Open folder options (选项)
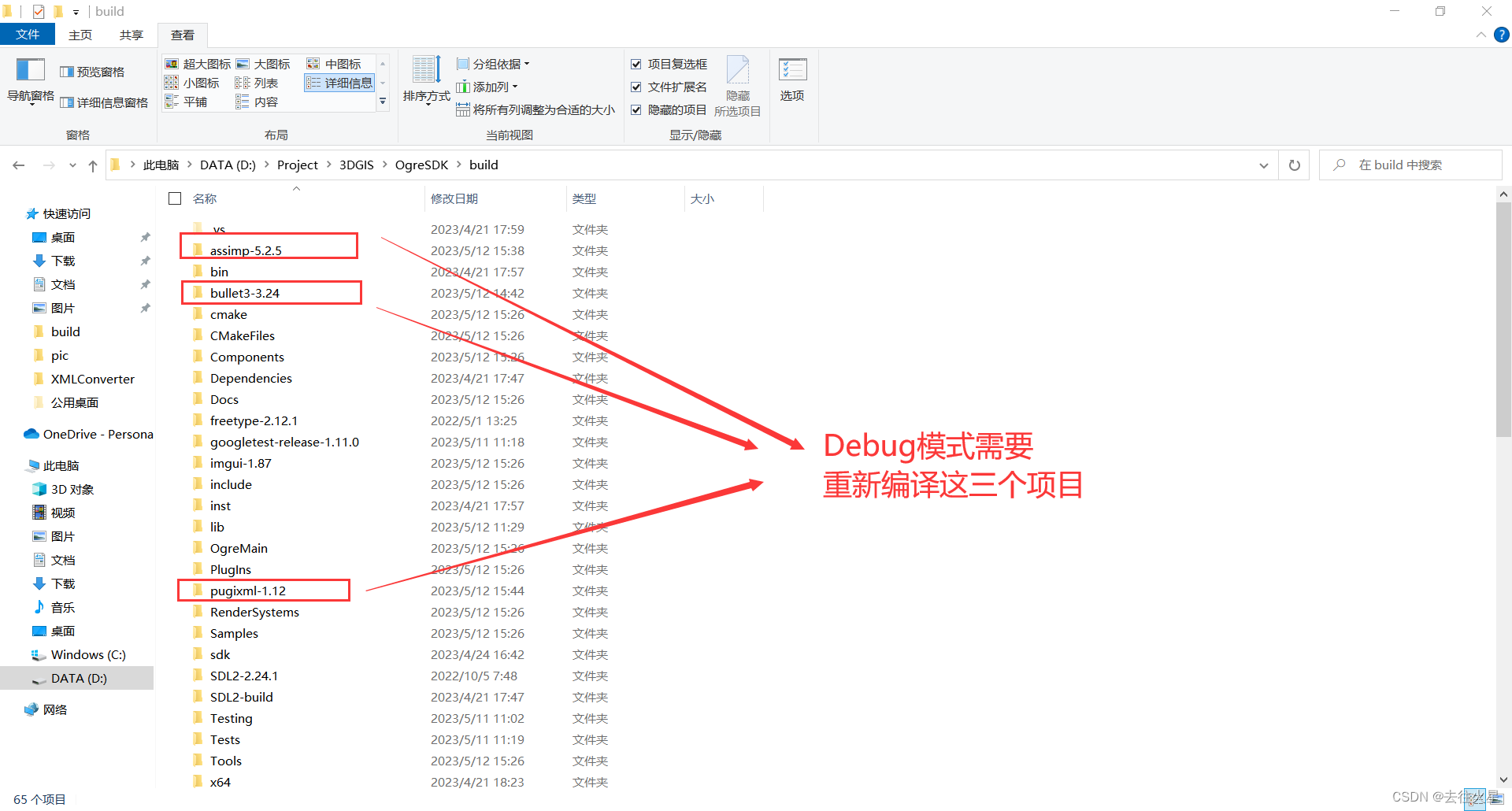This screenshot has height=811, width=1512. click(792, 79)
